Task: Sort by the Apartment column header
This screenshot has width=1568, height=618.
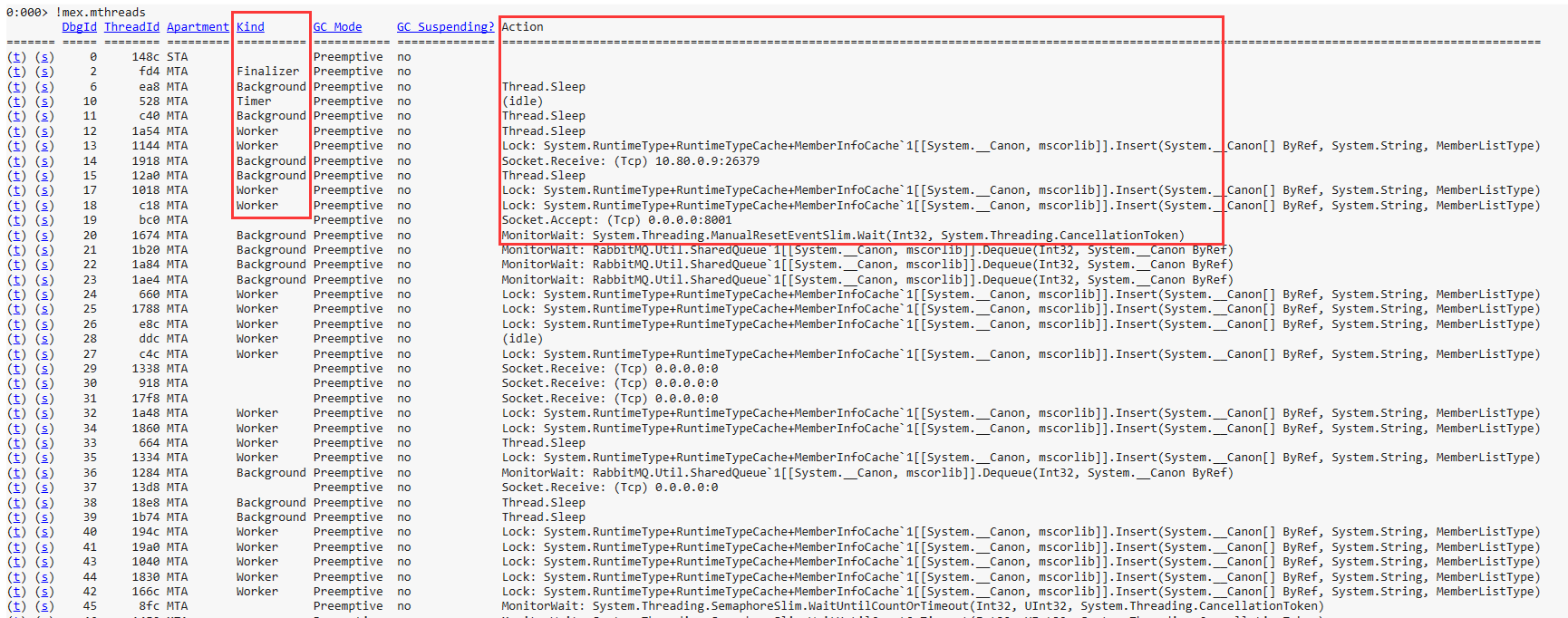Action: pyautogui.click(x=198, y=27)
